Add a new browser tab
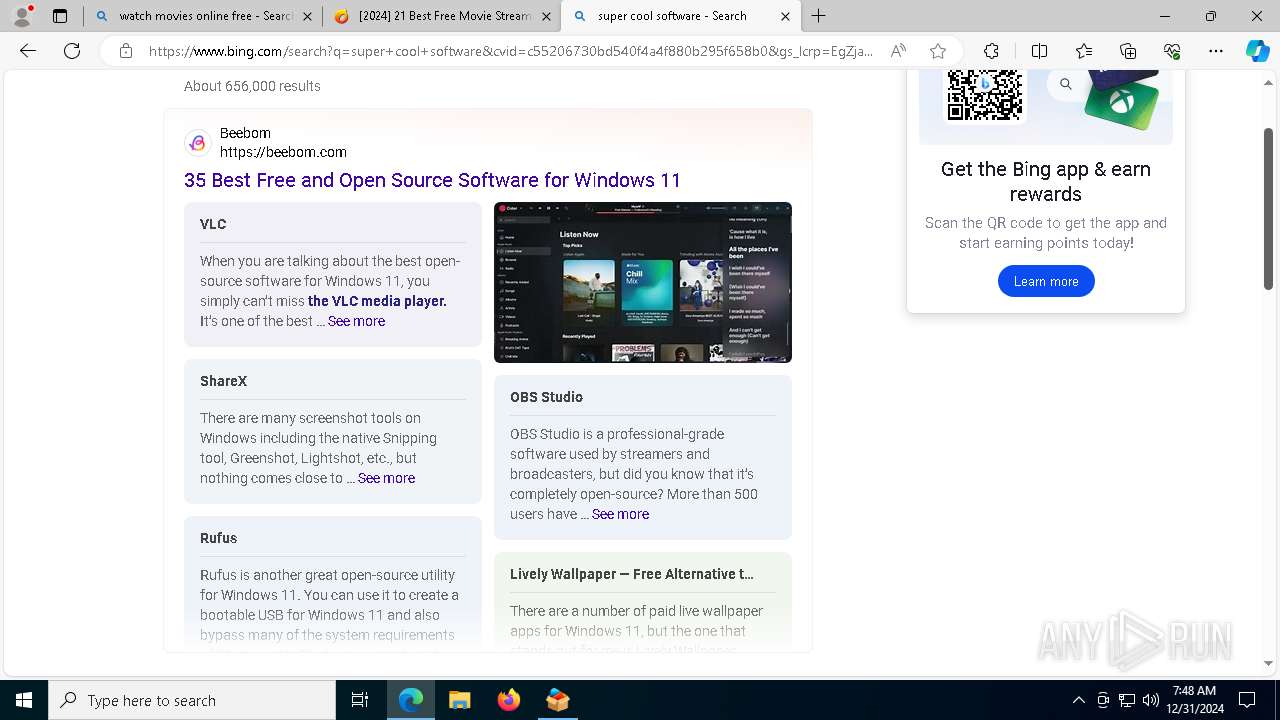The height and width of the screenshot is (720, 1280). pyautogui.click(x=819, y=16)
